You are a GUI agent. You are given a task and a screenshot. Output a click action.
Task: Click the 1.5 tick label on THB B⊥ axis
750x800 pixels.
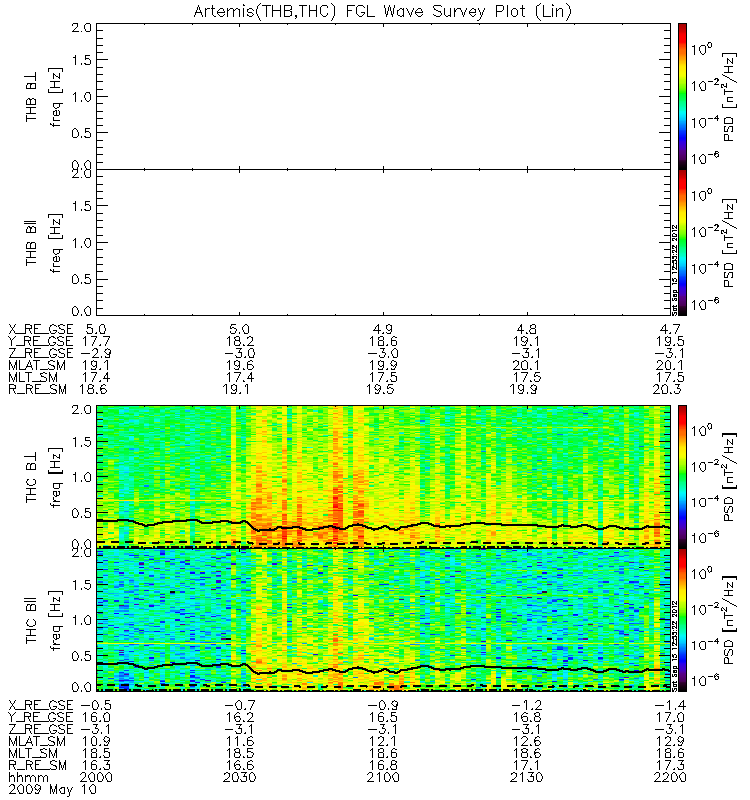(82, 60)
